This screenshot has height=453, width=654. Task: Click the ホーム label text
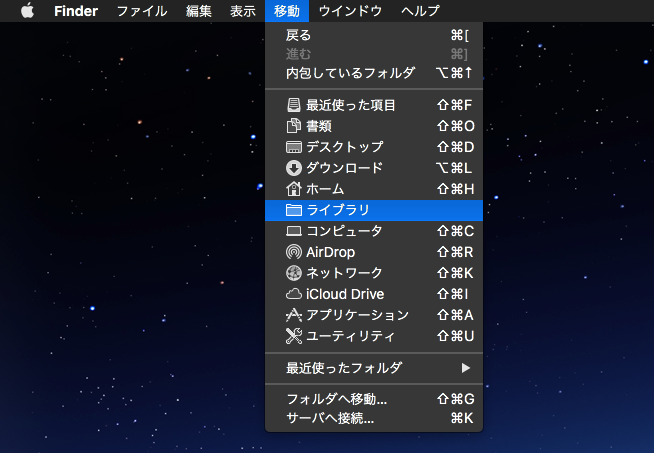point(325,189)
